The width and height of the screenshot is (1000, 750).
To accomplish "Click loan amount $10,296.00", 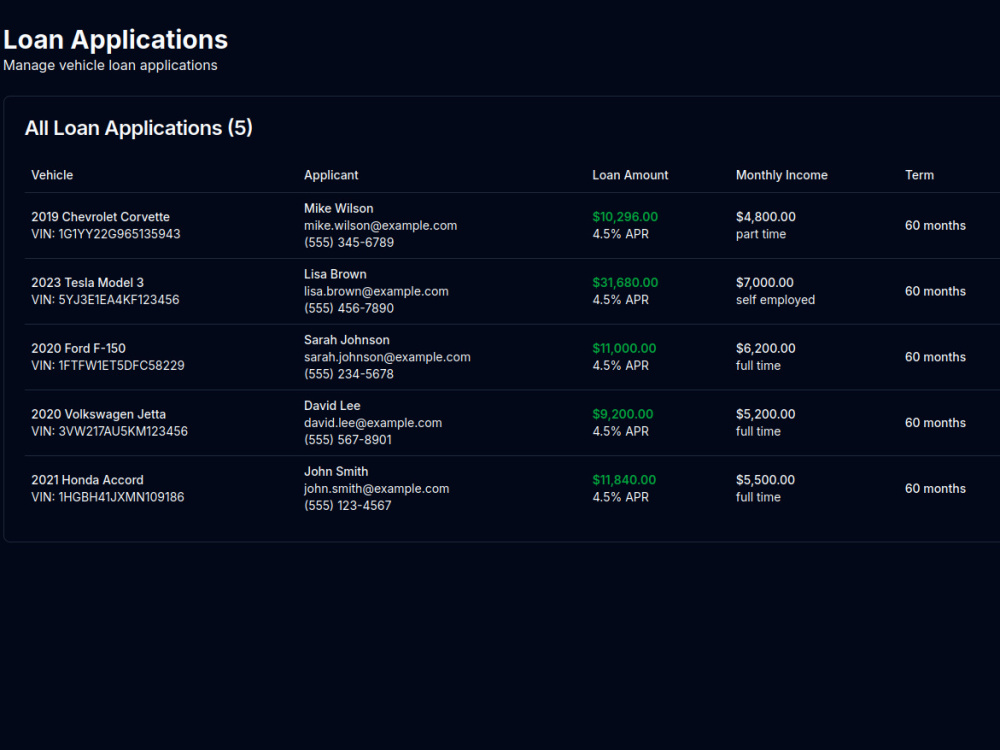I will click(625, 217).
